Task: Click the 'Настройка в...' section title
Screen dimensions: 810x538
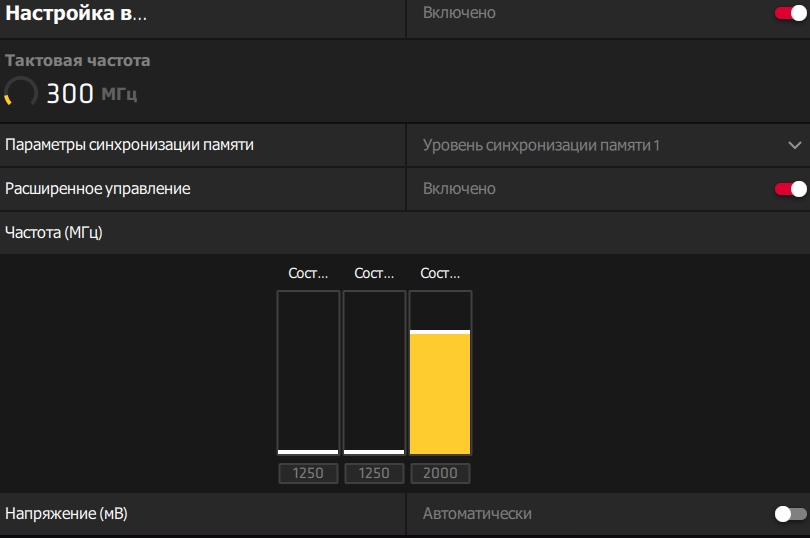Action: [x=76, y=14]
